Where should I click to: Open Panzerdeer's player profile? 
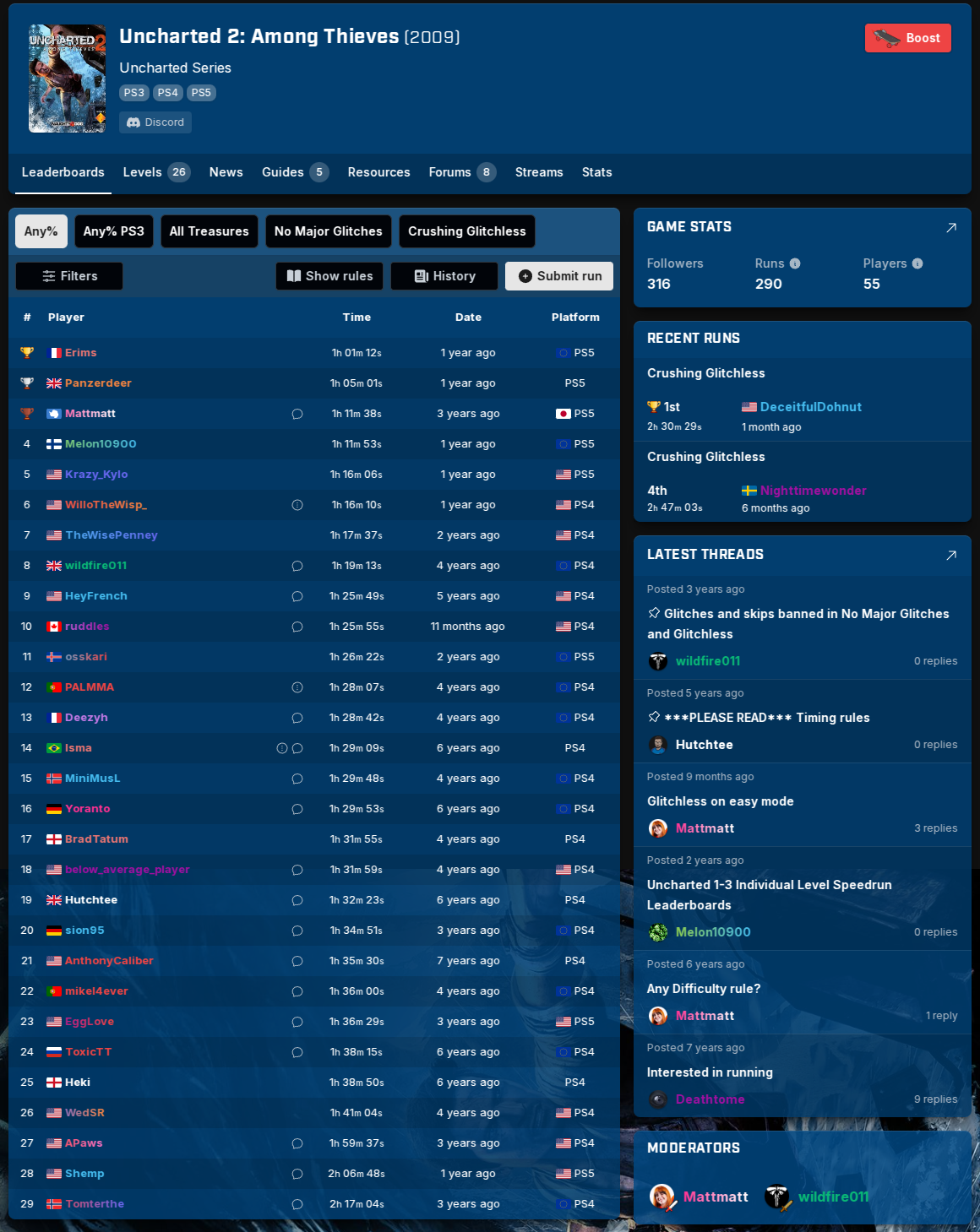pyautogui.click(x=98, y=383)
